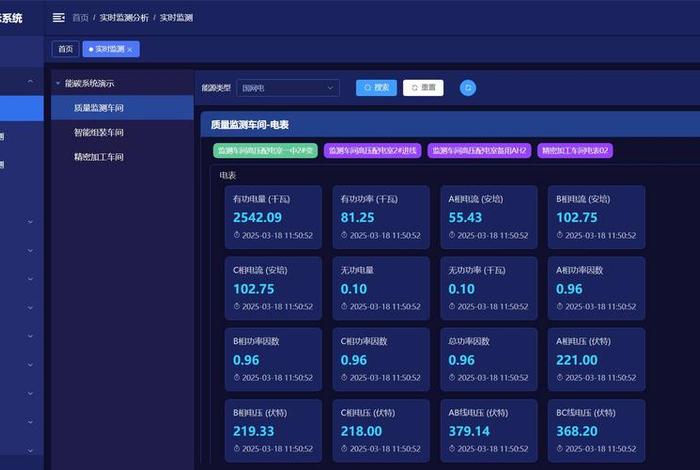The width and height of the screenshot is (700, 470).
Task: Click the clock icon in 有功电量 card
Action: pyautogui.click(x=236, y=236)
